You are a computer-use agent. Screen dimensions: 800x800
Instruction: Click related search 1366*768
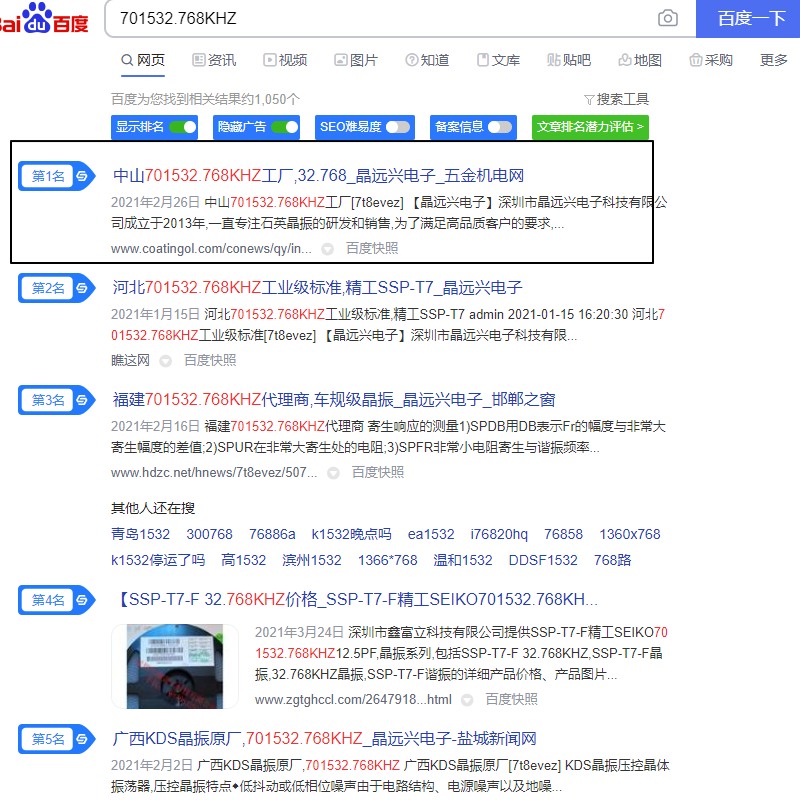pos(387,560)
